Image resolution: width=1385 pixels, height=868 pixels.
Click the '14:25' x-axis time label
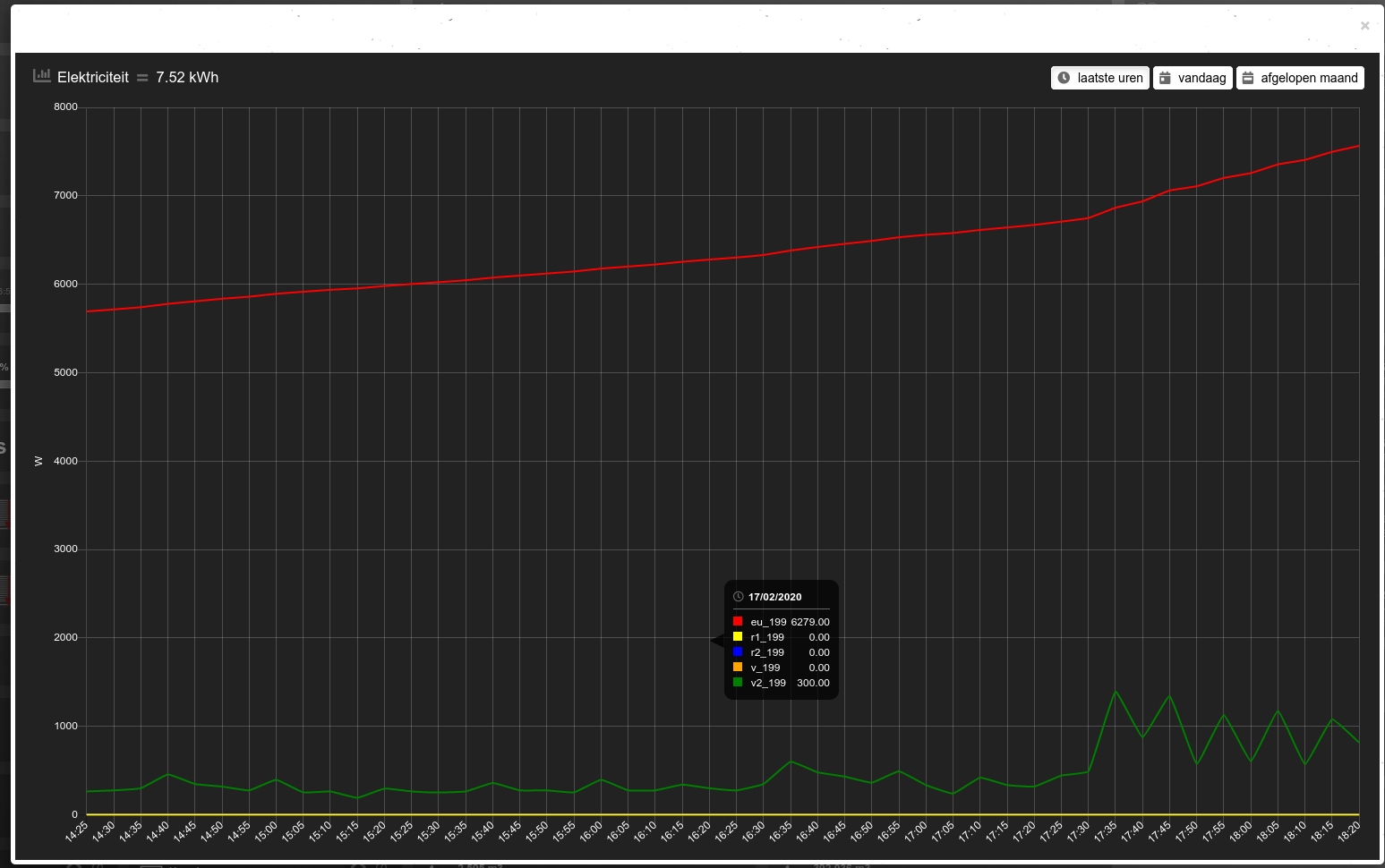pyautogui.click(x=77, y=831)
